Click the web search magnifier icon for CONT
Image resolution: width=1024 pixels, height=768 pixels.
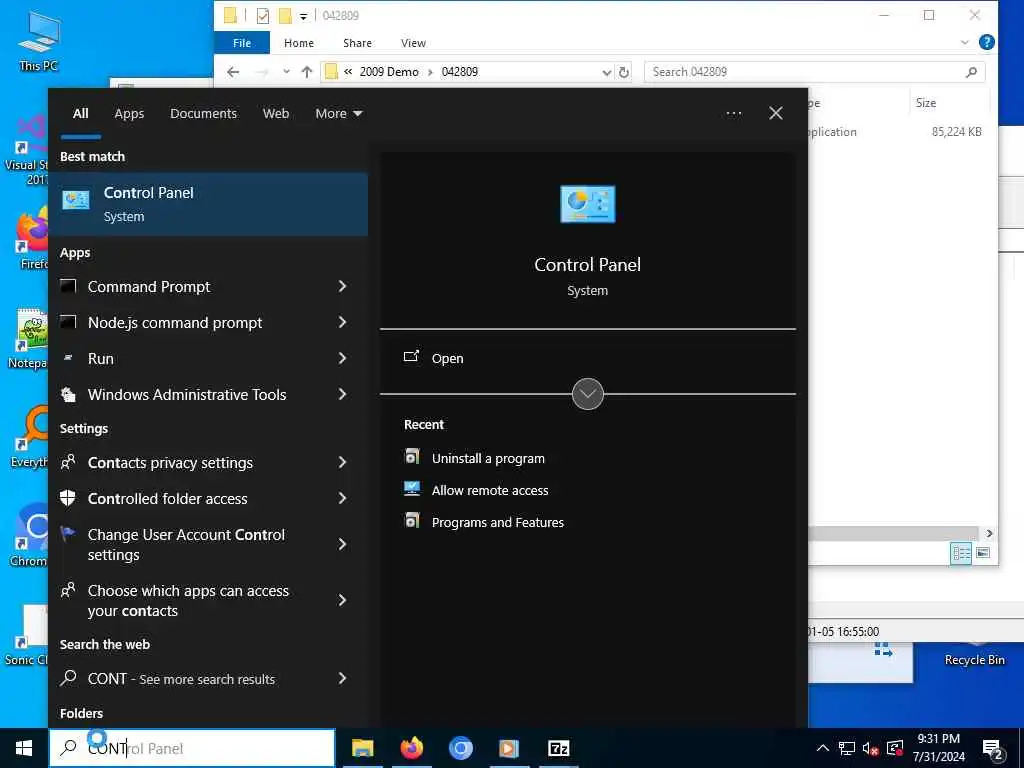68,678
